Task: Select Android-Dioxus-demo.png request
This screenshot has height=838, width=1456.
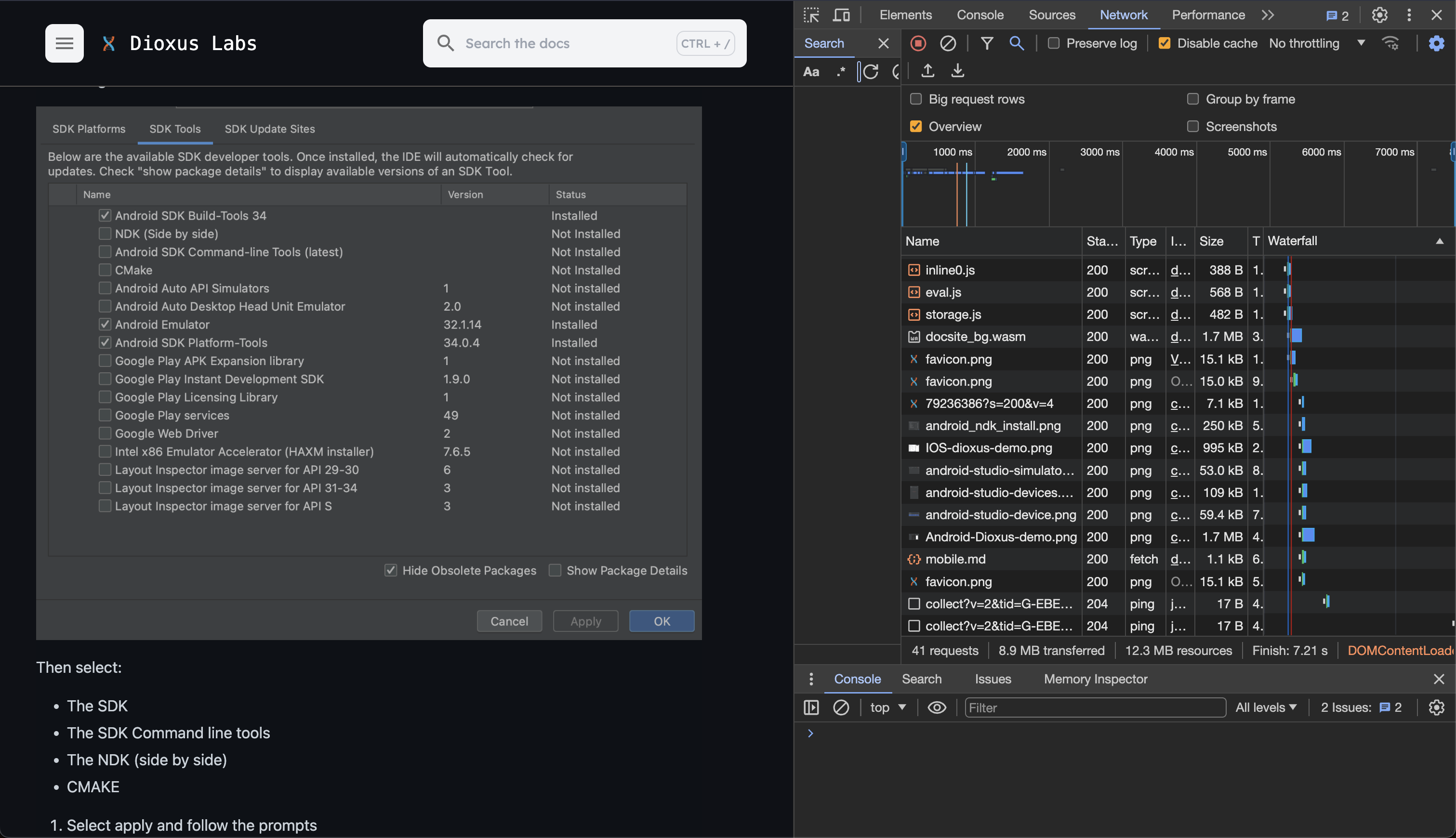Action: (1001, 537)
